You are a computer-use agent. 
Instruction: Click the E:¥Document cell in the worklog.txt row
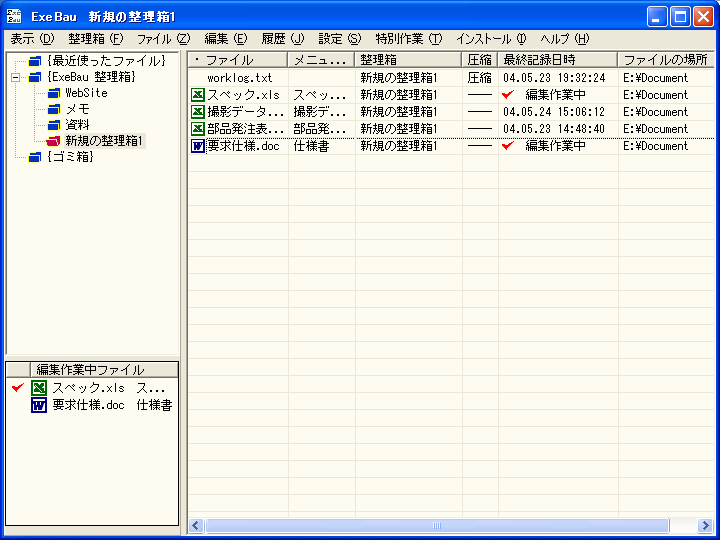(x=656, y=78)
